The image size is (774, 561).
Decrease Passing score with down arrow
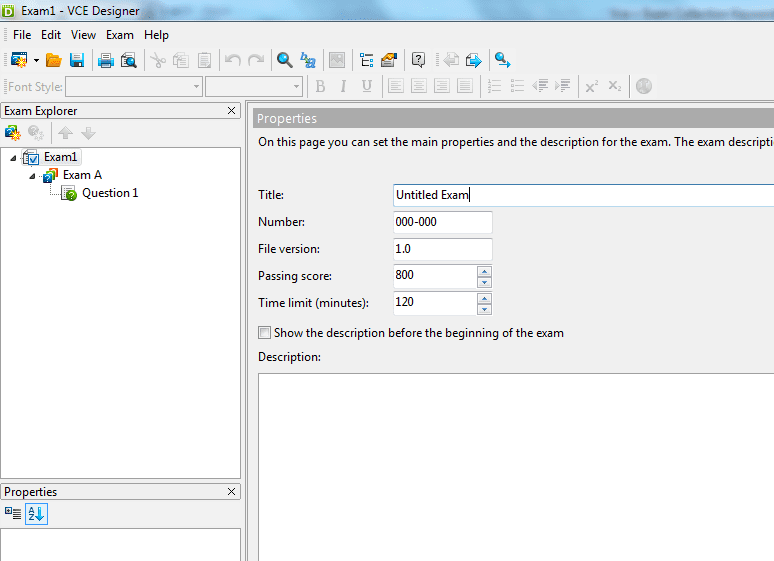[x=484, y=282]
